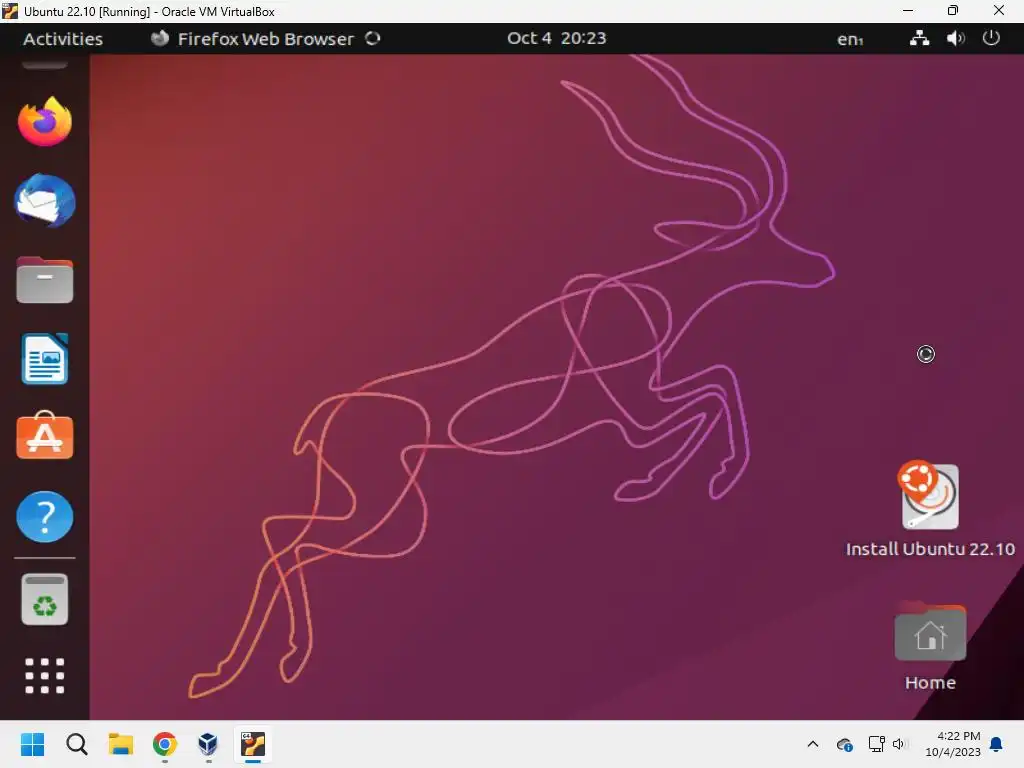Click the Windows network display tray icon

[876, 744]
